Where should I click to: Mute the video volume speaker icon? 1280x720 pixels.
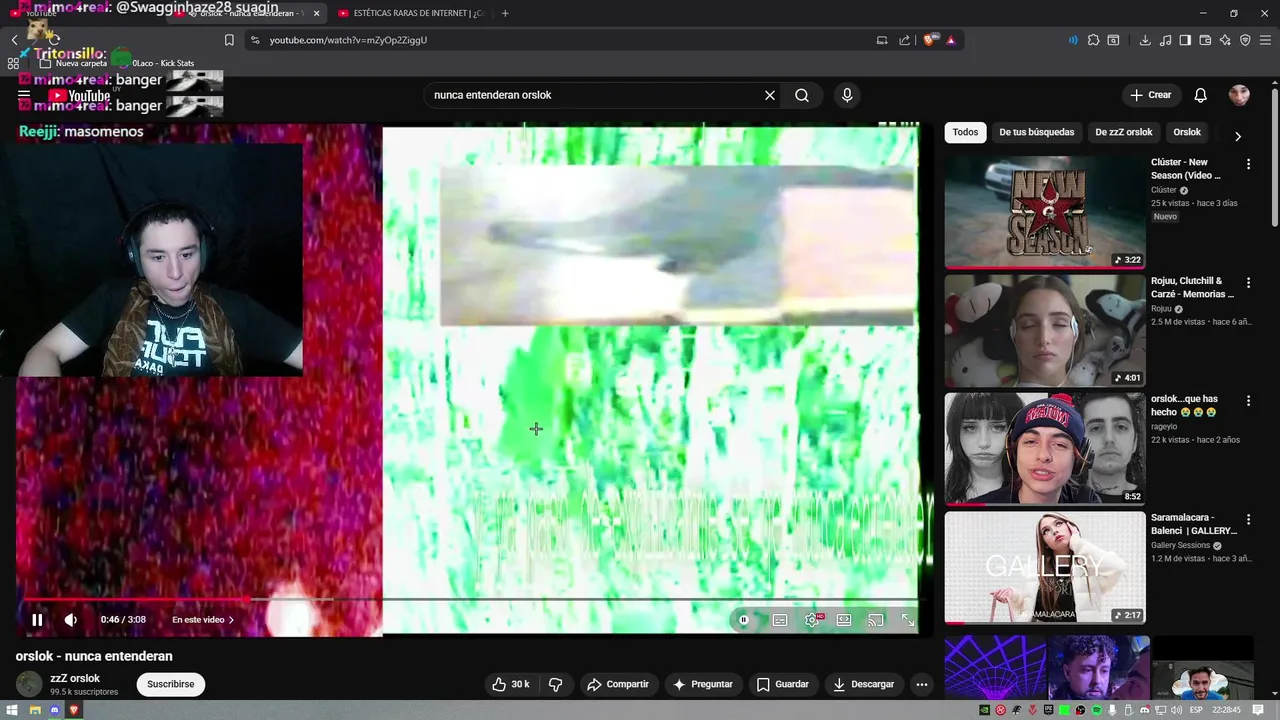[x=71, y=620]
